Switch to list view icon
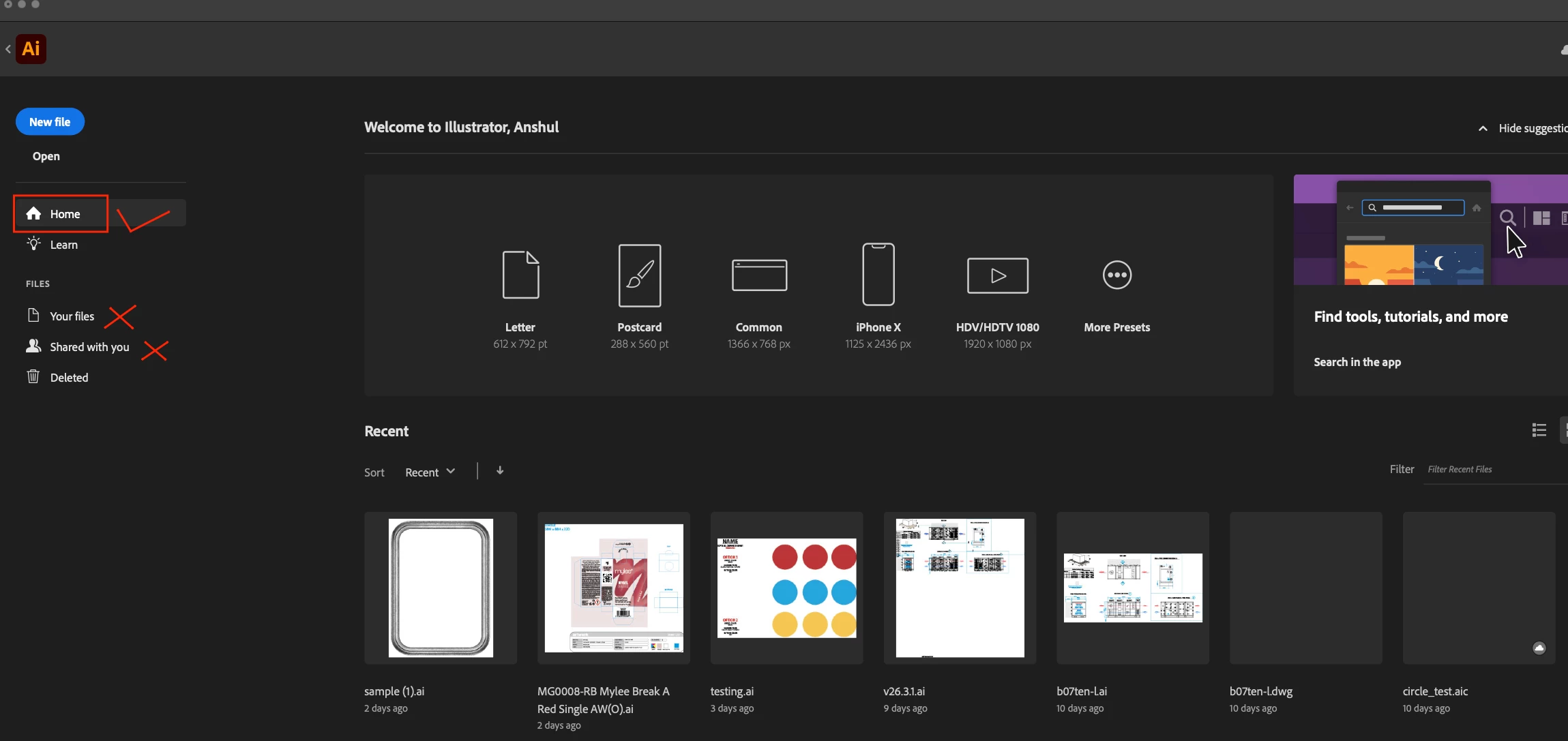This screenshot has height=741, width=1568. click(1539, 430)
